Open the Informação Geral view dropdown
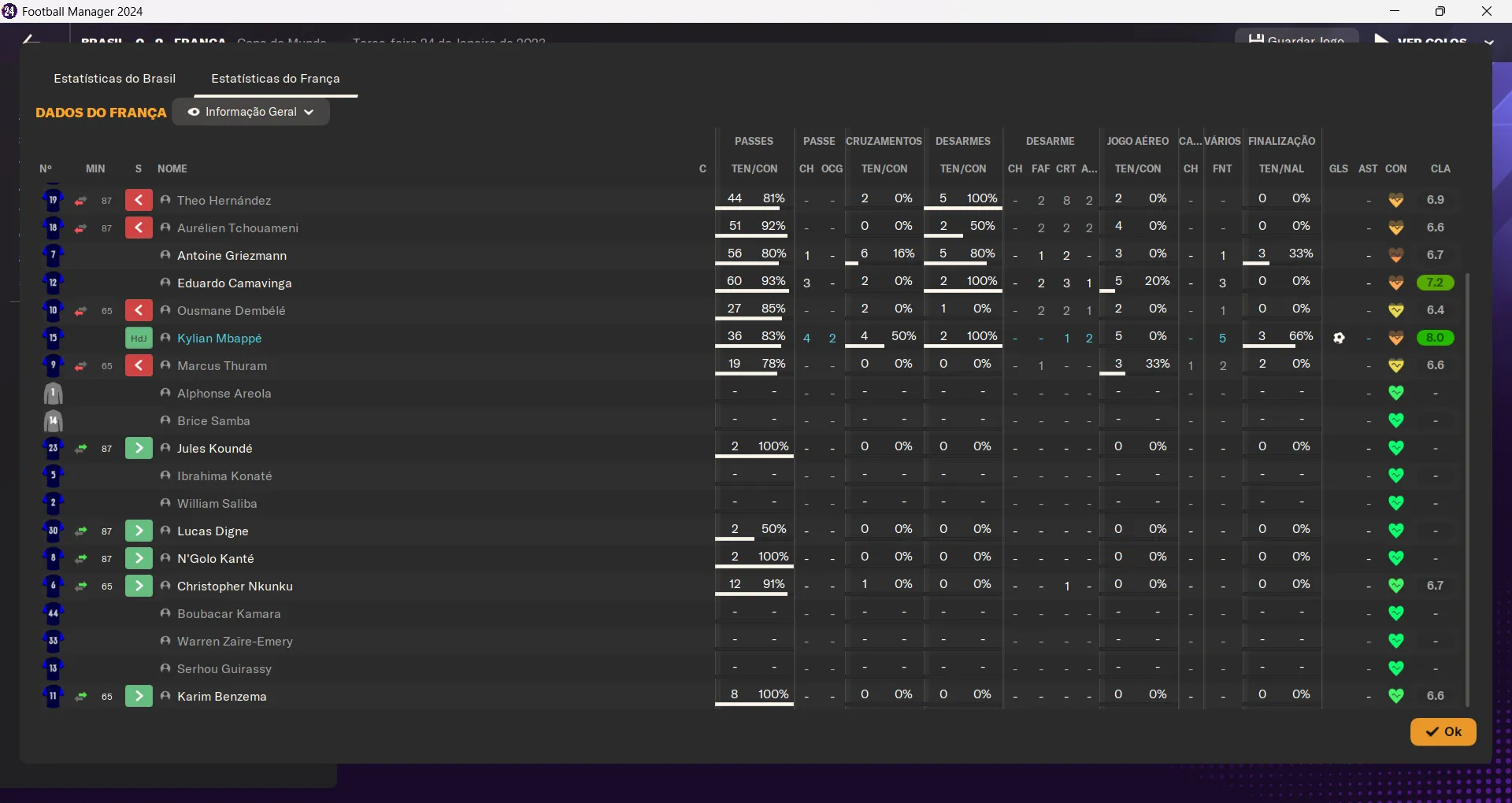The width and height of the screenshot is (1512, 803). (x=250, y=112)
